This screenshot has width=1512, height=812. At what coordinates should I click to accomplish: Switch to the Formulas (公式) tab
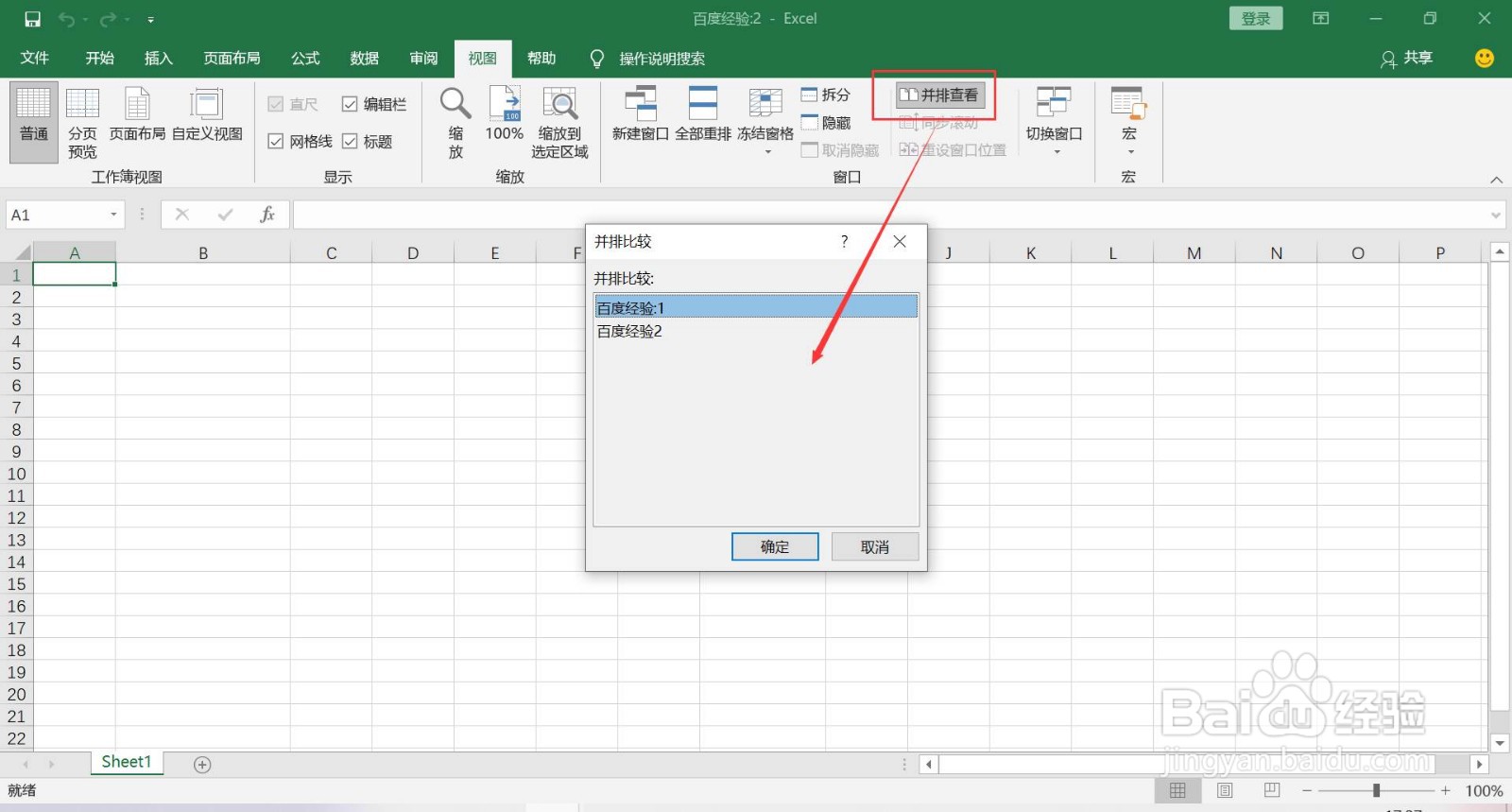(305, 58)
